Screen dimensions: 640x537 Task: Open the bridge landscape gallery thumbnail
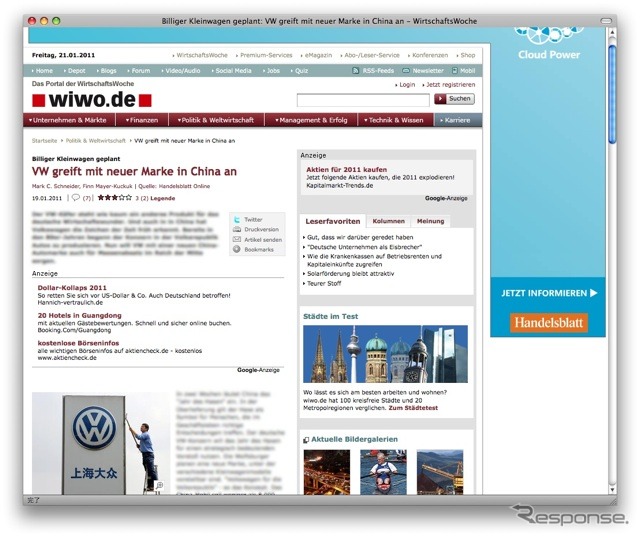pyautogui.click(x=440, y=472)
